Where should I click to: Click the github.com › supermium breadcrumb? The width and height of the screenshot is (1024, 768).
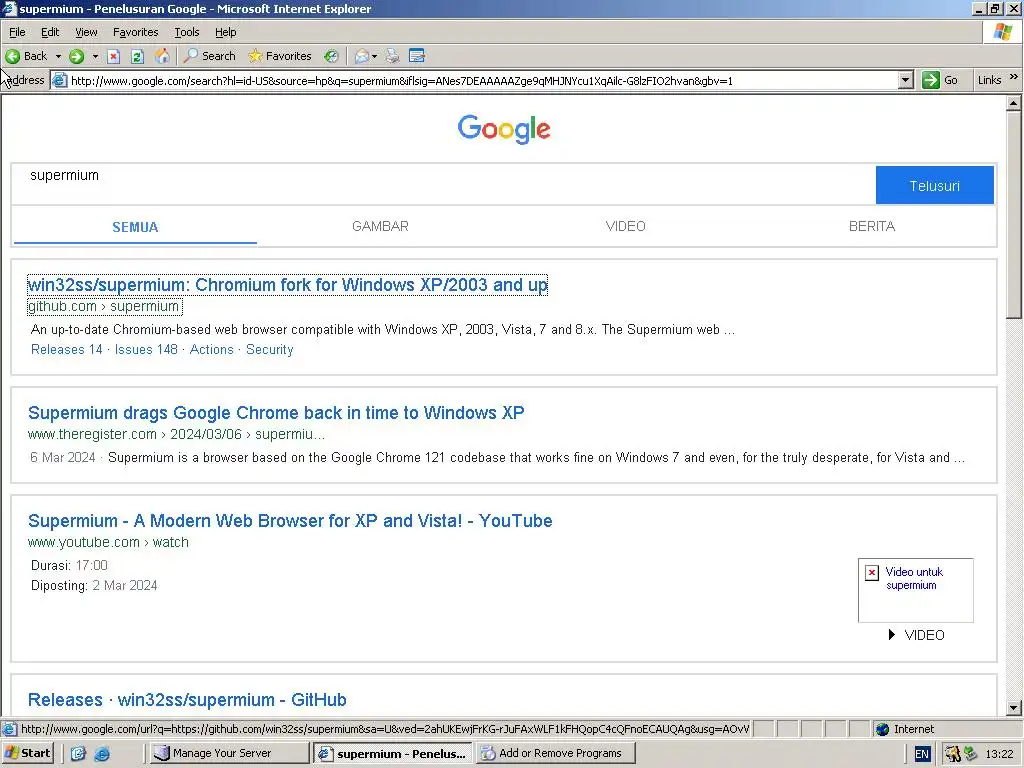(104, 306)
